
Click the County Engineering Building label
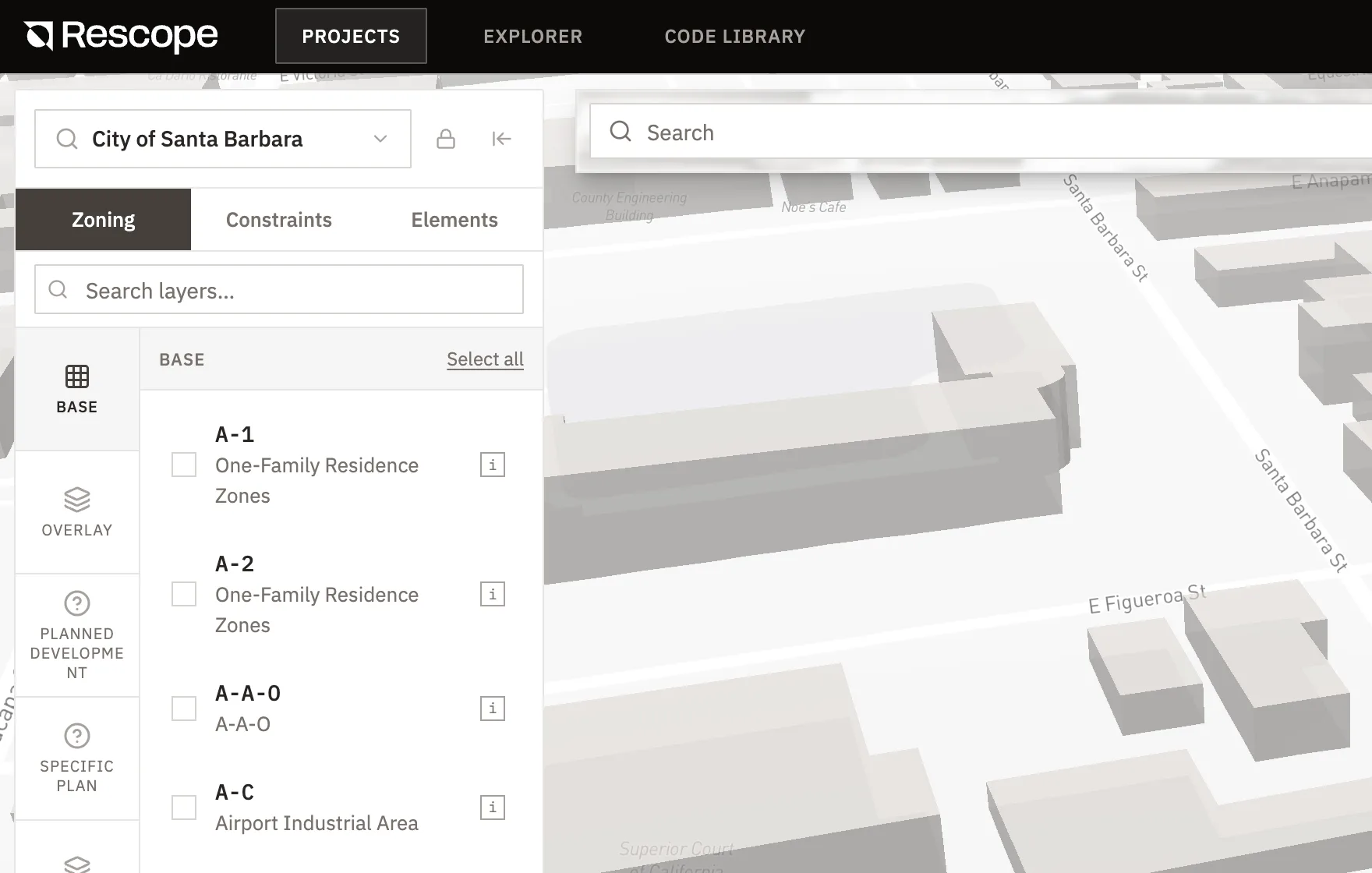tap(630, 207)
